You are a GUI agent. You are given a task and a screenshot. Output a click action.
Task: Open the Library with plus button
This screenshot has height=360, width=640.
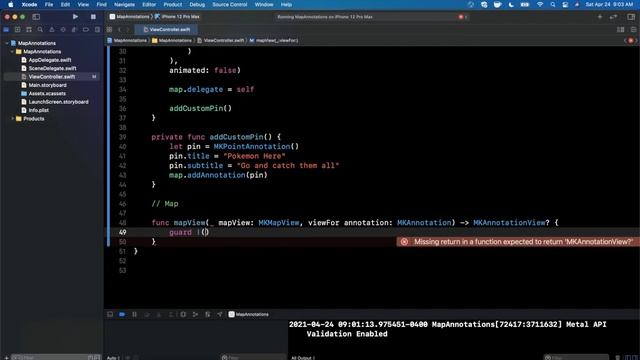[x=600, y=17]
